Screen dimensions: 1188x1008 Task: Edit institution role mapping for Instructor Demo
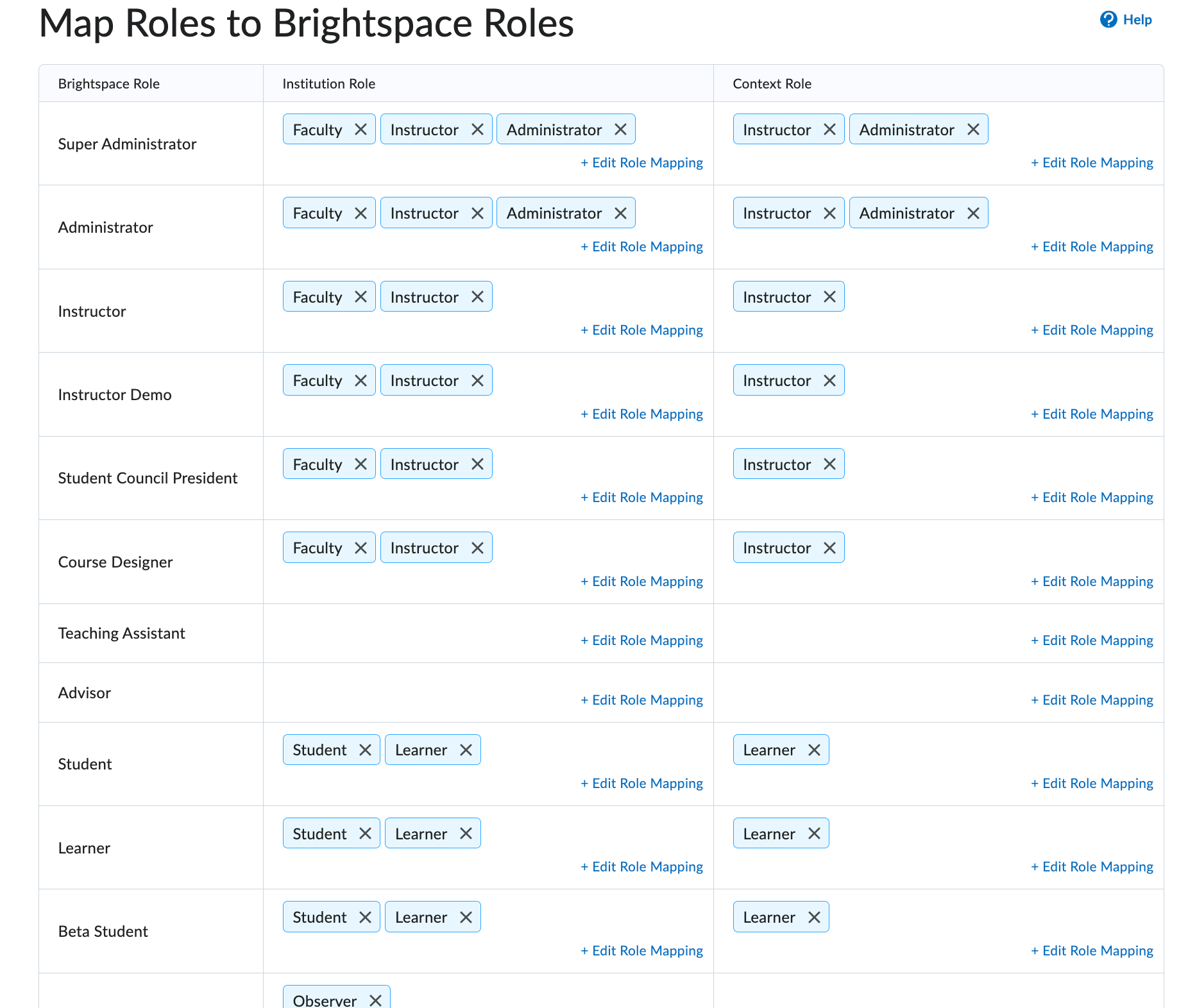[641, 414]
